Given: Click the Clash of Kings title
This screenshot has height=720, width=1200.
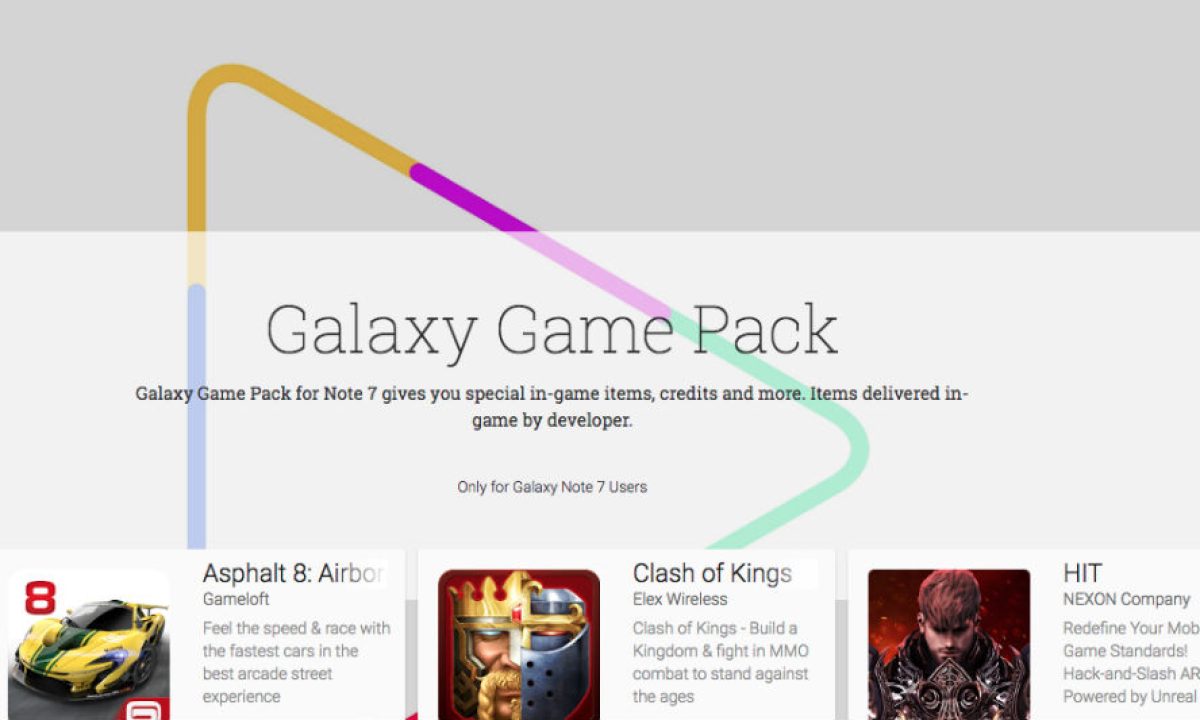Looking at the screenshot, I should 712,573.
